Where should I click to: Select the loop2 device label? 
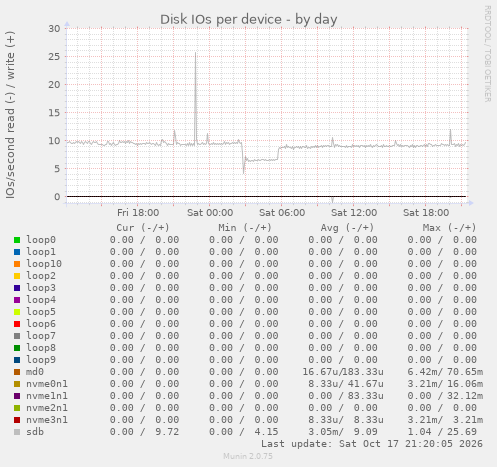pyautogui.click(x=41, y=276)
